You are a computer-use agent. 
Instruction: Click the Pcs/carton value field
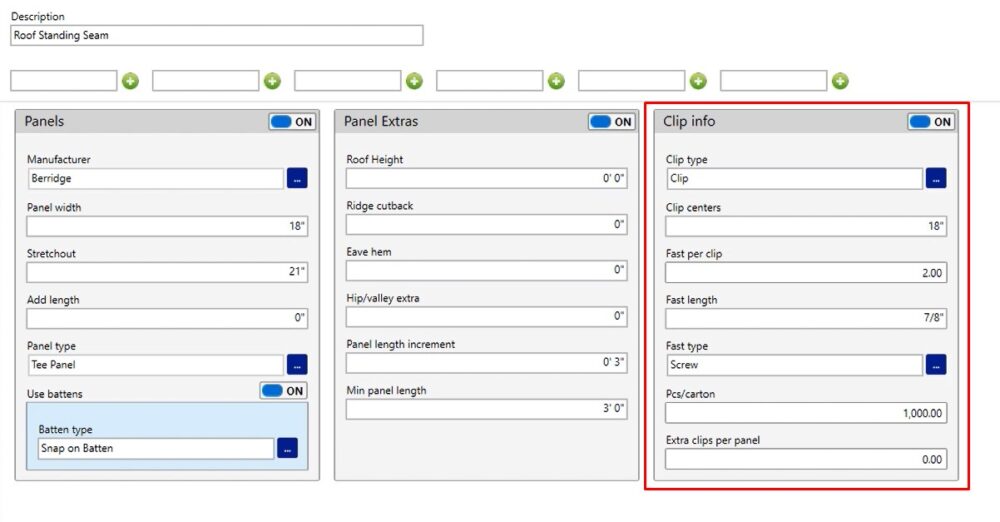pyautogui.click(x=806, y=413)
